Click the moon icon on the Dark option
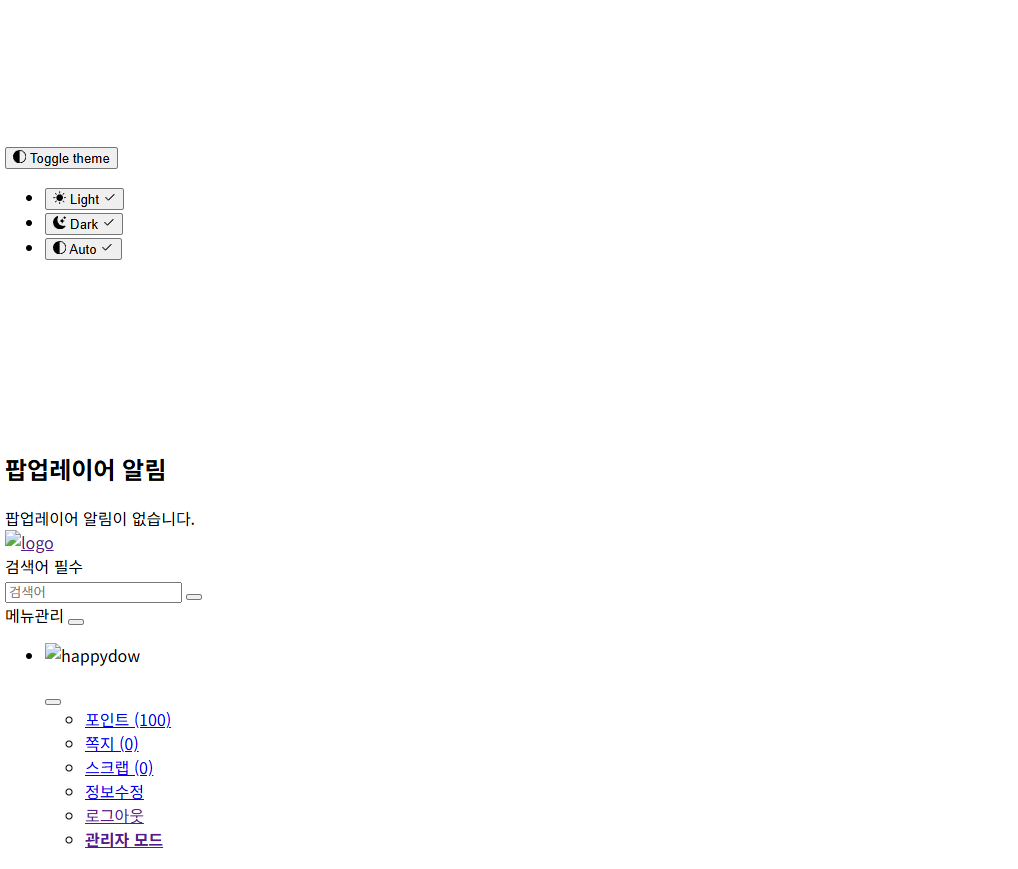 point(60,223)
